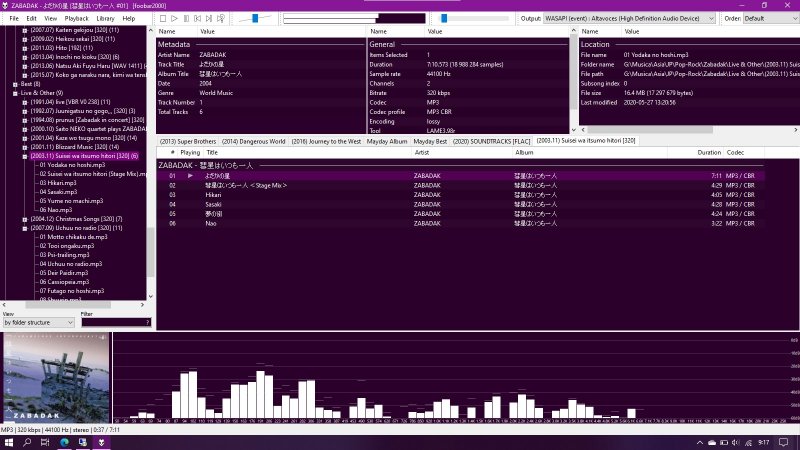Open the File menu
This screenshot has width=800, height=450.
tap(14, 18)
